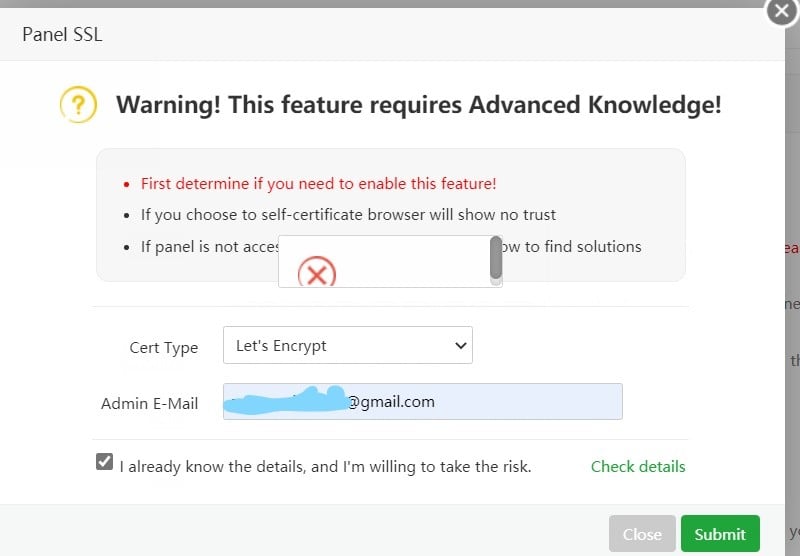Uncheck the 'I already know the details' checkbox
This screenshot has width=800, height=556.
(x=104, y=462)
